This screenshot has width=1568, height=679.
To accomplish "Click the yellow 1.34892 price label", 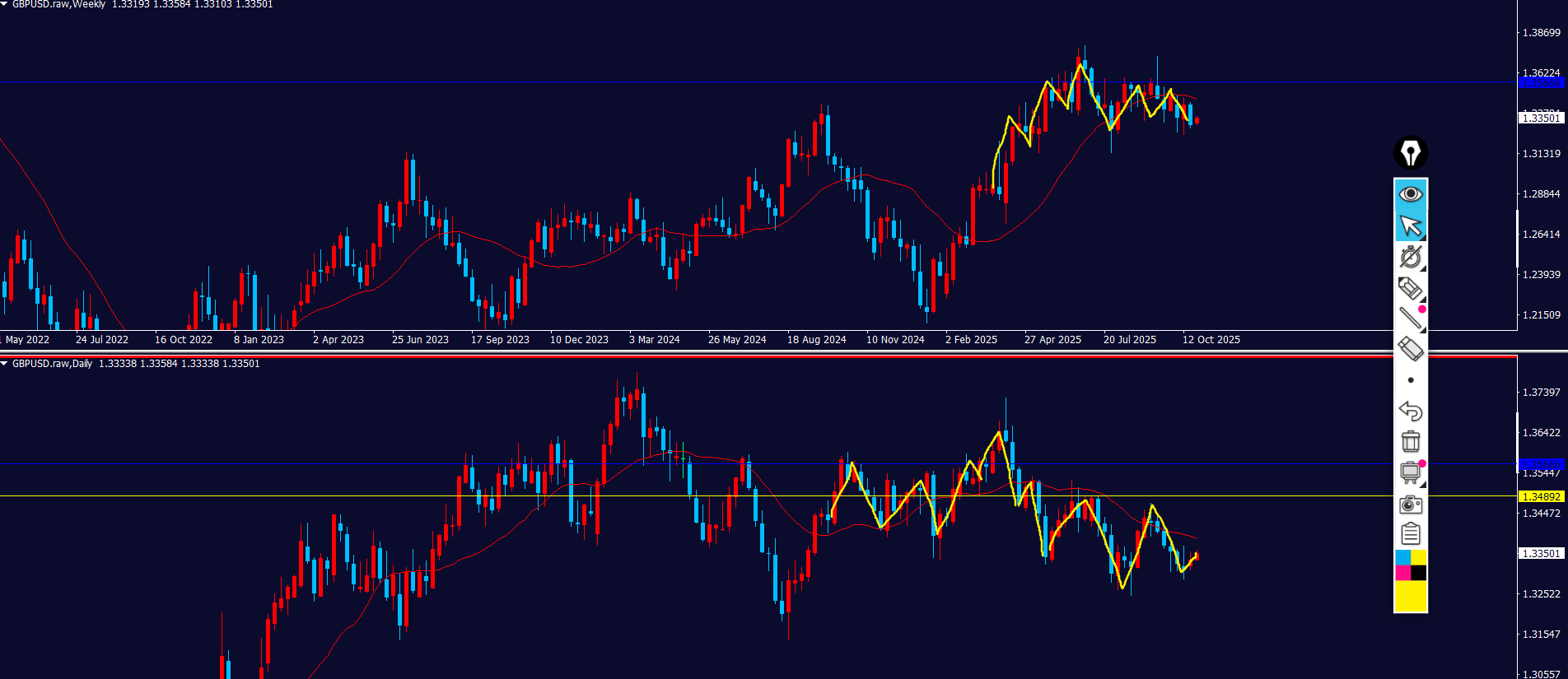I will (1540, 496).
